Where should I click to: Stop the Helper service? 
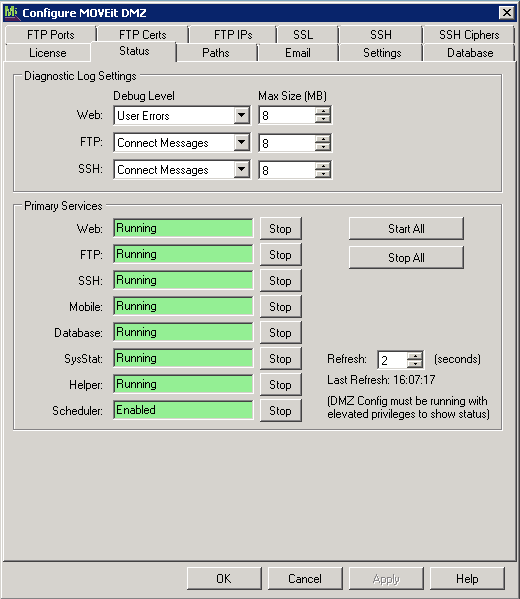pos(280,384)
